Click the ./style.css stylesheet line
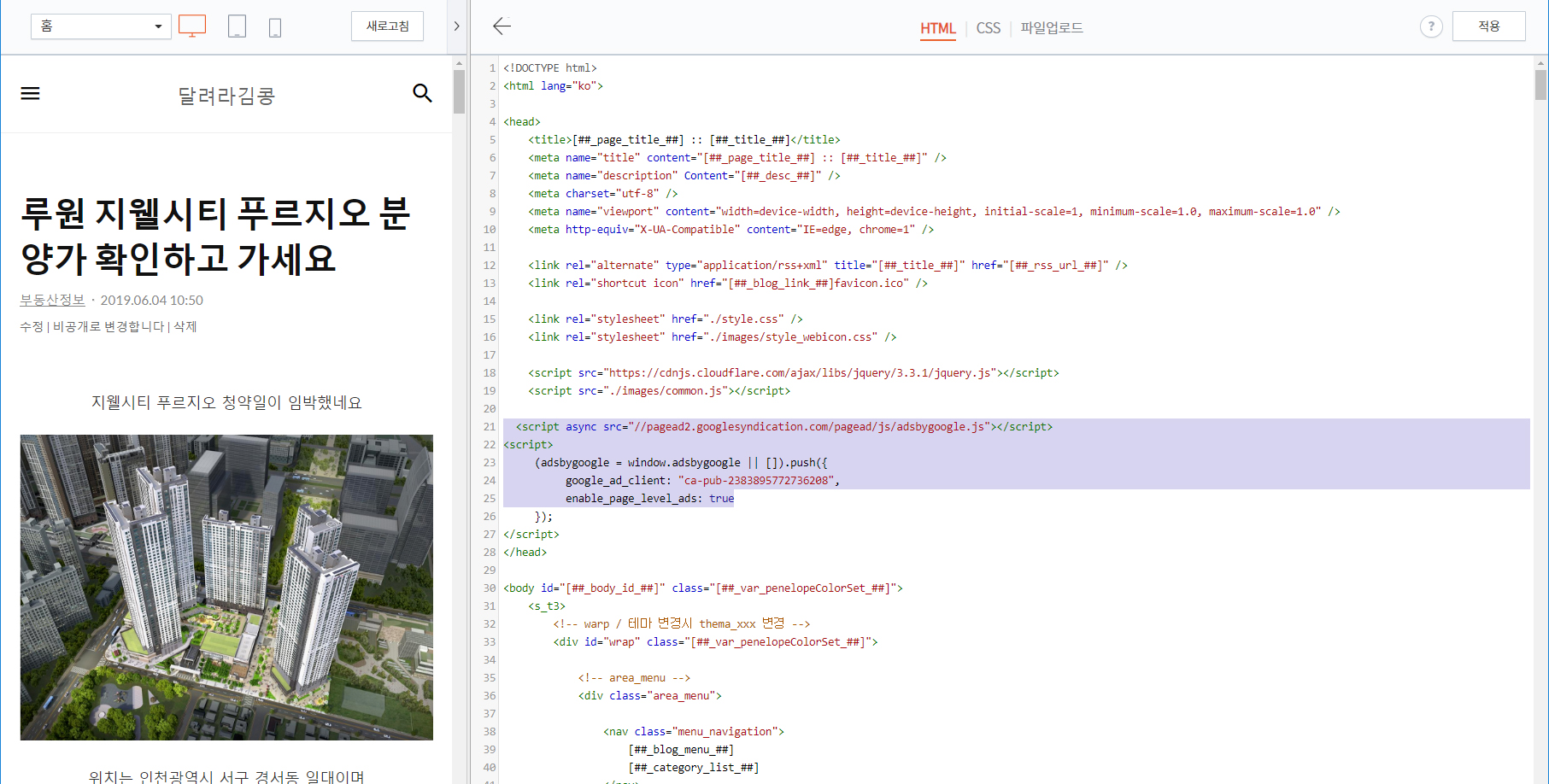This screenshot has width=1549, height=784. point(665,319)
